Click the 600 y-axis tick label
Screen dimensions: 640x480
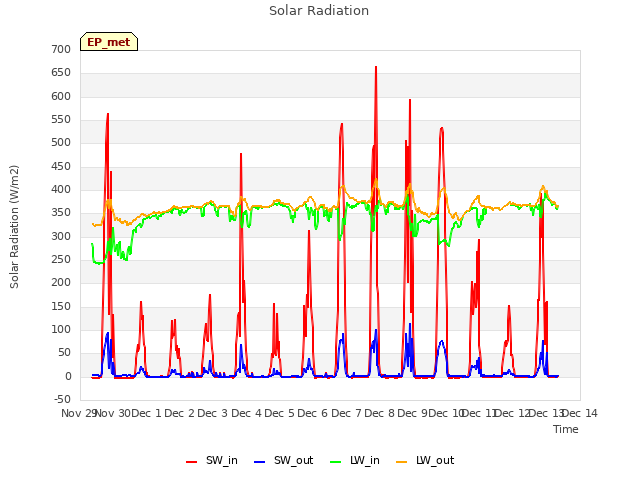coord(61,96)
